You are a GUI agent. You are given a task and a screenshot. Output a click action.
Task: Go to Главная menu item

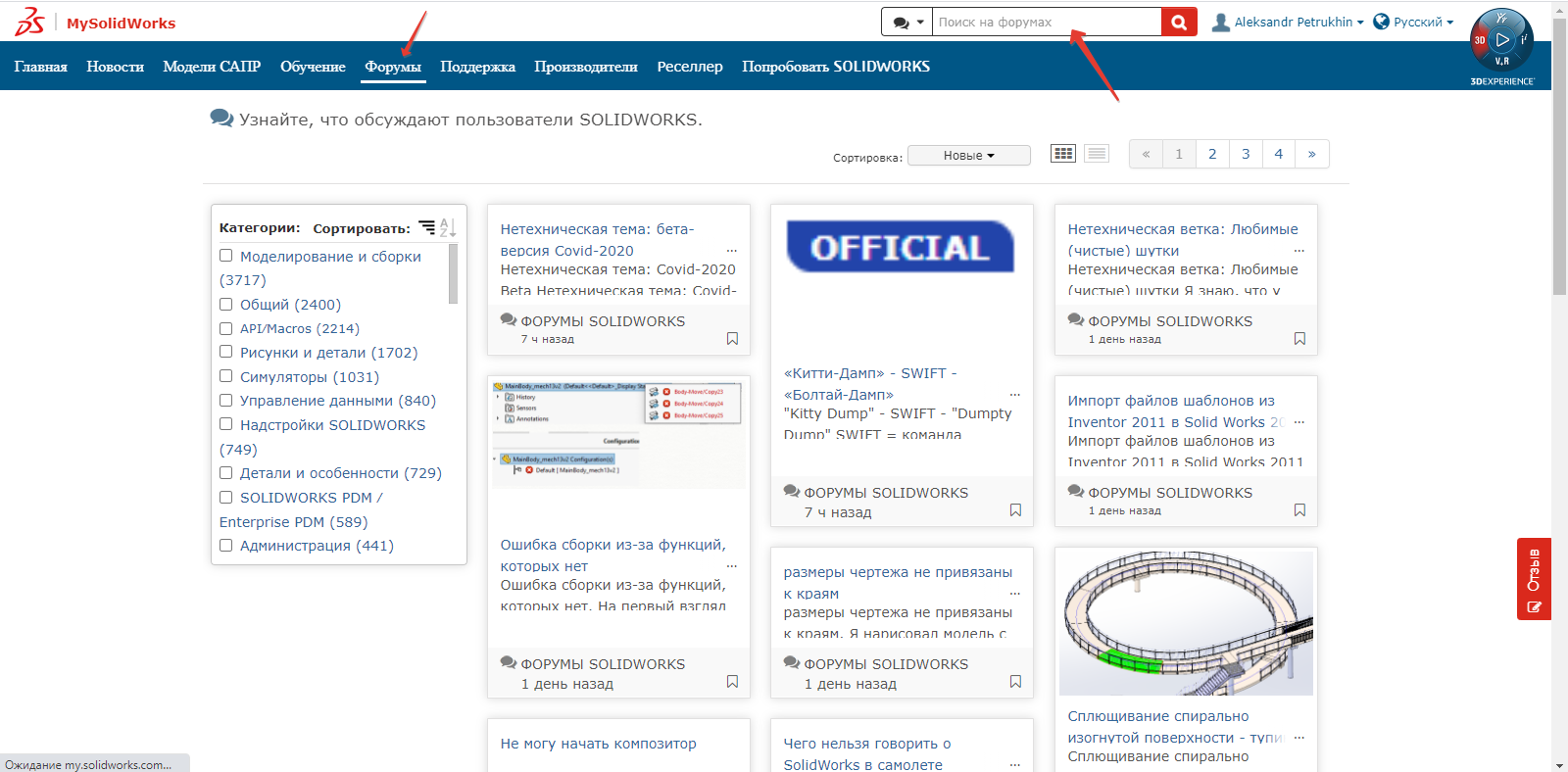(x=40, y=67)
